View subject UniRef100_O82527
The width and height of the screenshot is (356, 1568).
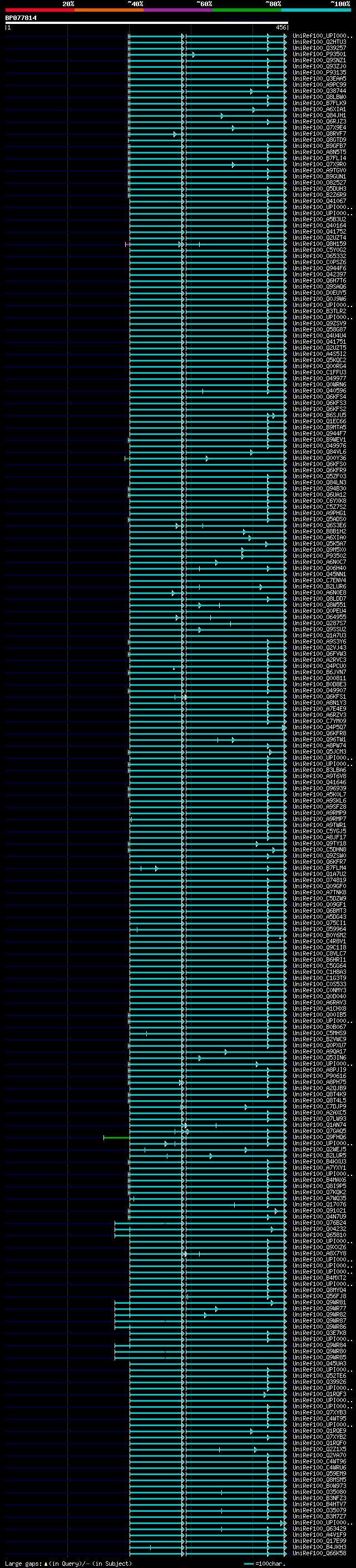[x=319, y=183]
